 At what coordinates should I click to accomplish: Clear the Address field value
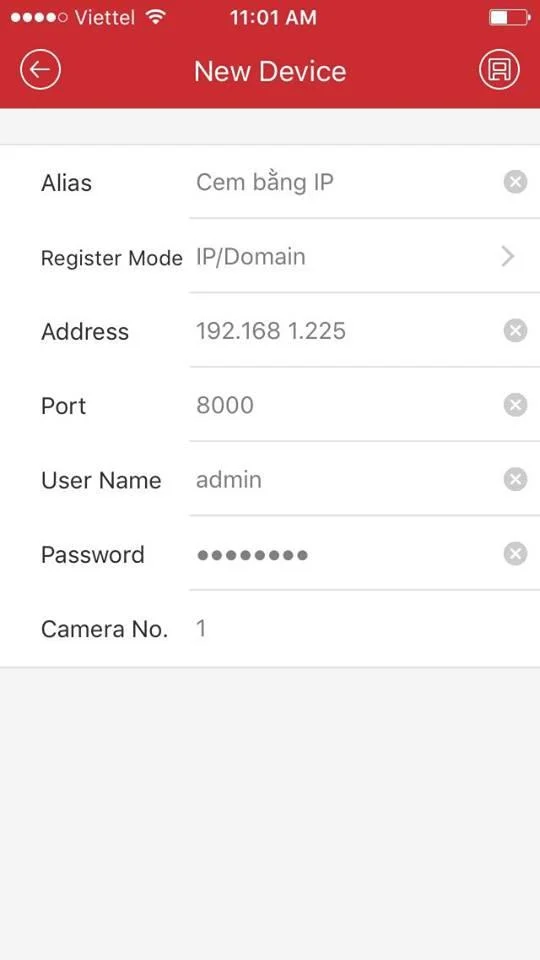(x=515, y=331)
